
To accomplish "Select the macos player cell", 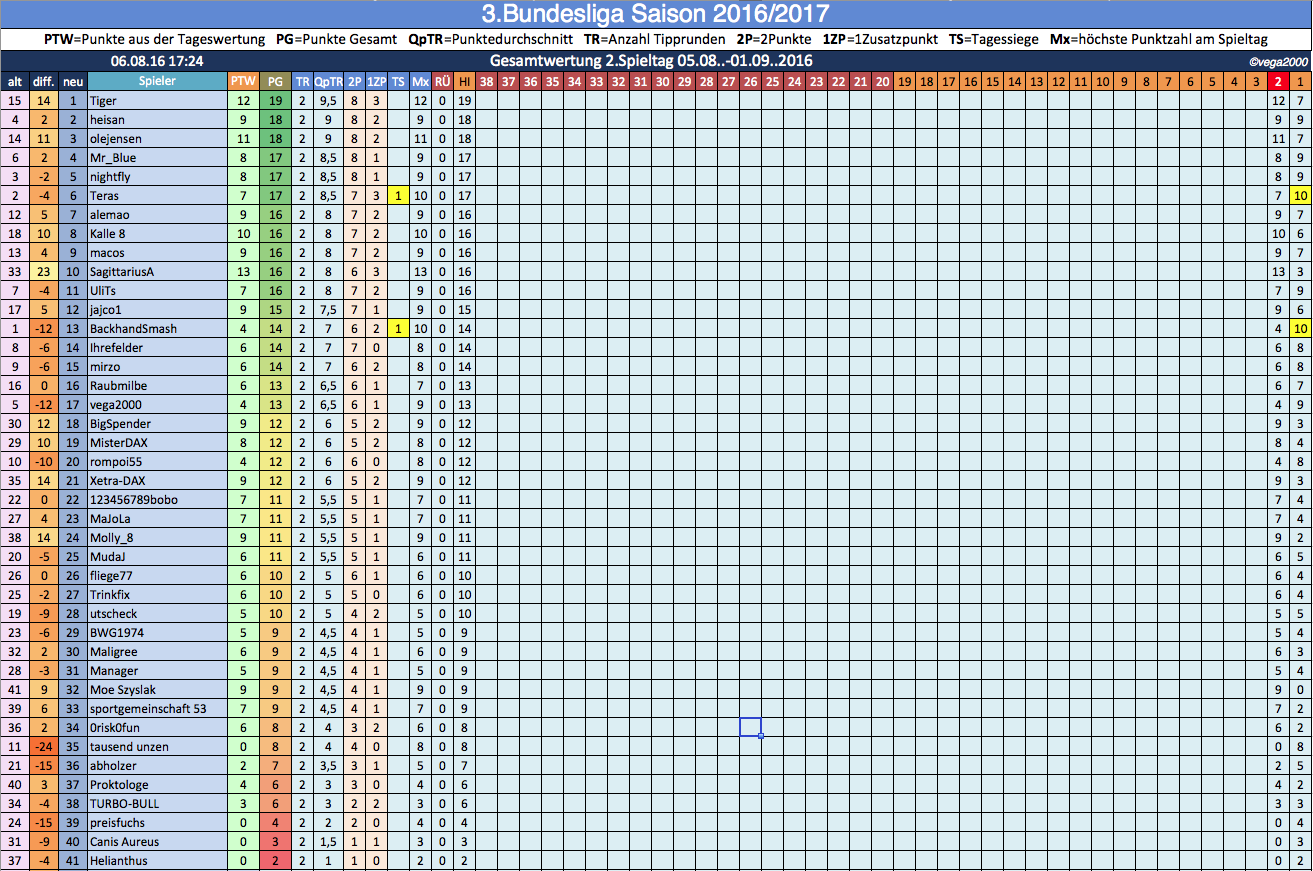I will click(x=157, y=252).
